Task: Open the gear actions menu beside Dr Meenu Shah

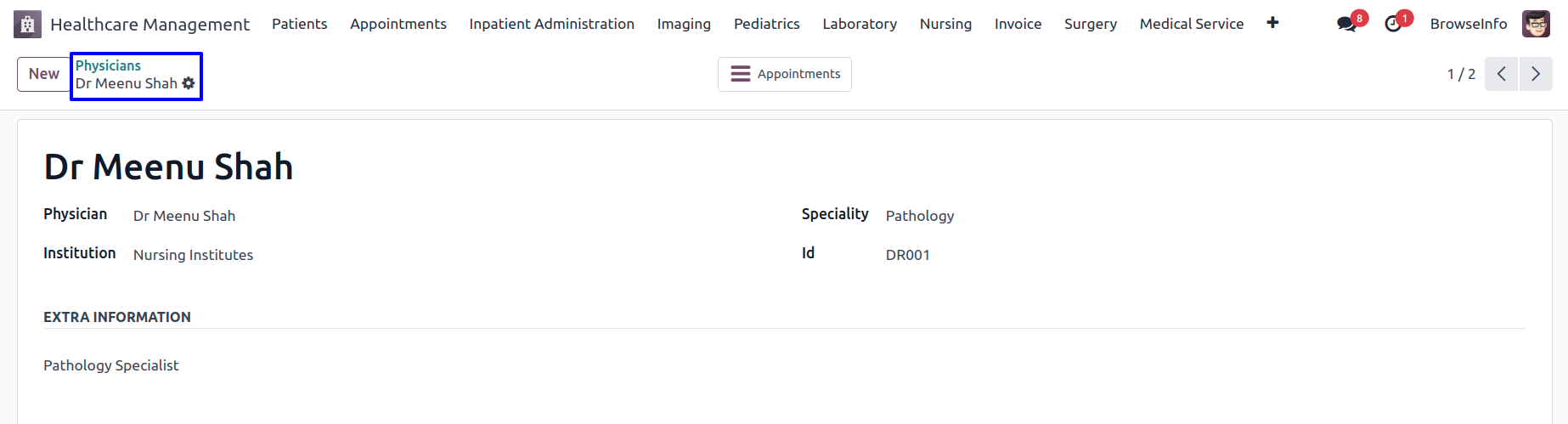Action: [x=189, y=83]
